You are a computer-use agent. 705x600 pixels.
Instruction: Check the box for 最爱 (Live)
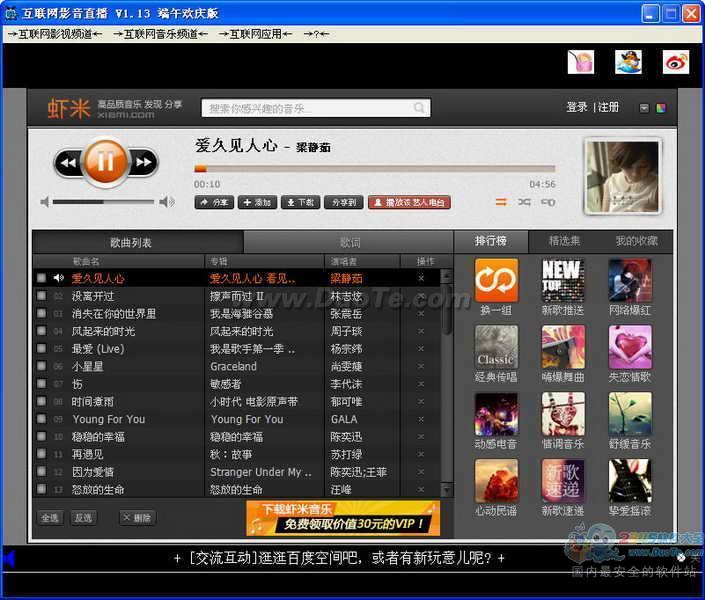pos(41,348)
